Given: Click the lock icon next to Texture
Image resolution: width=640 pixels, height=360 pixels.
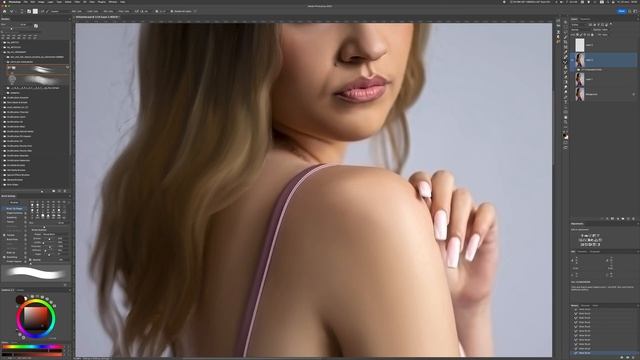Looking at the screenshot, I should (x=25, y=222).
